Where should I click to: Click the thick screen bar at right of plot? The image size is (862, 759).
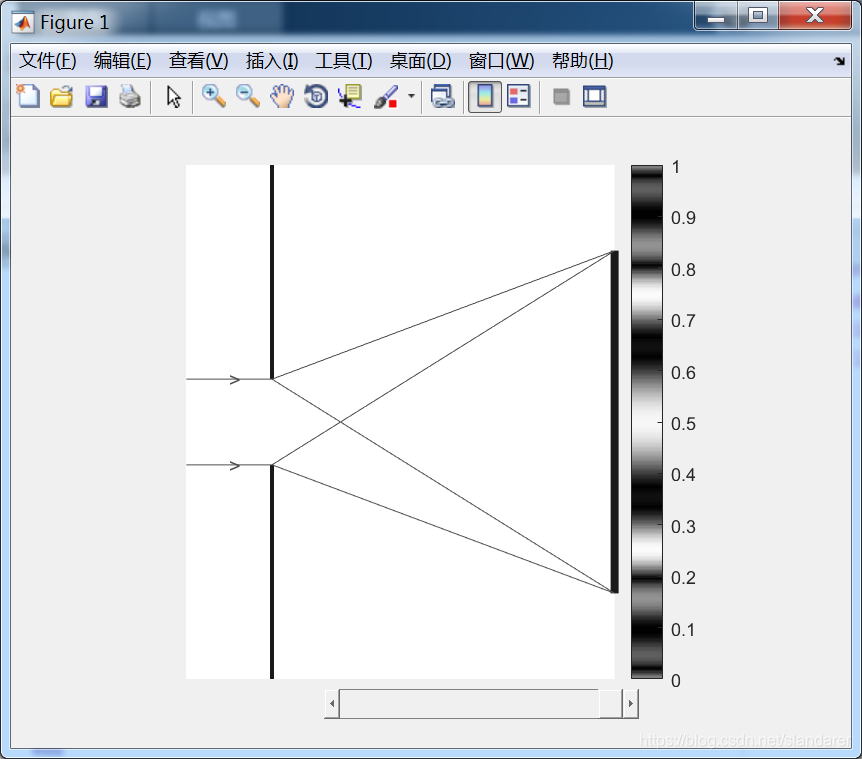615,422
